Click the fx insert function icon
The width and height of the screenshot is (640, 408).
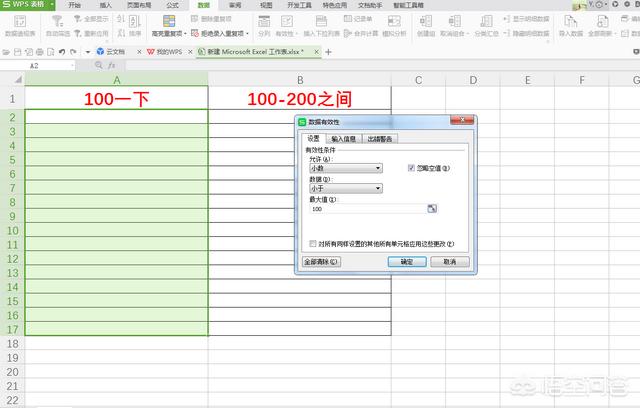(111, 65)
